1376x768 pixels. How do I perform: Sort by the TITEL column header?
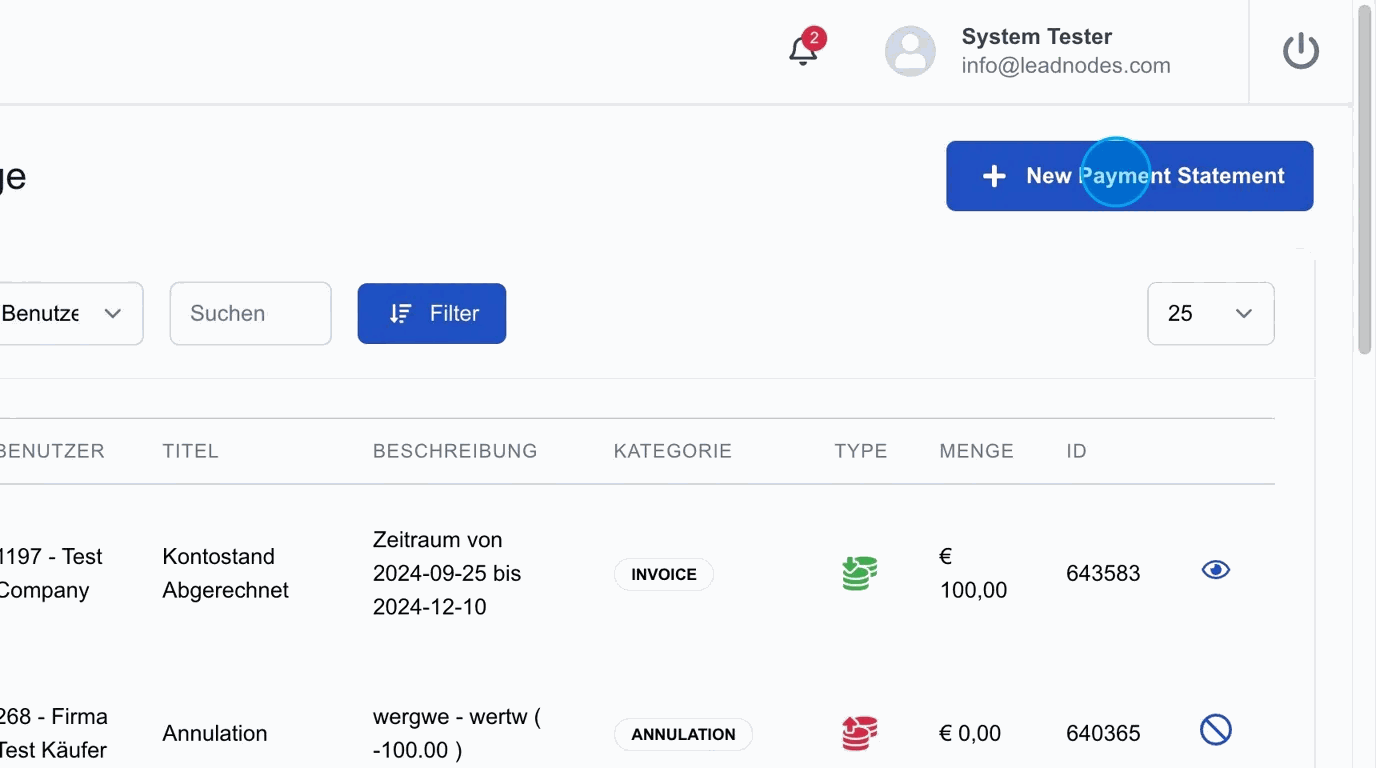coord(191,451)
